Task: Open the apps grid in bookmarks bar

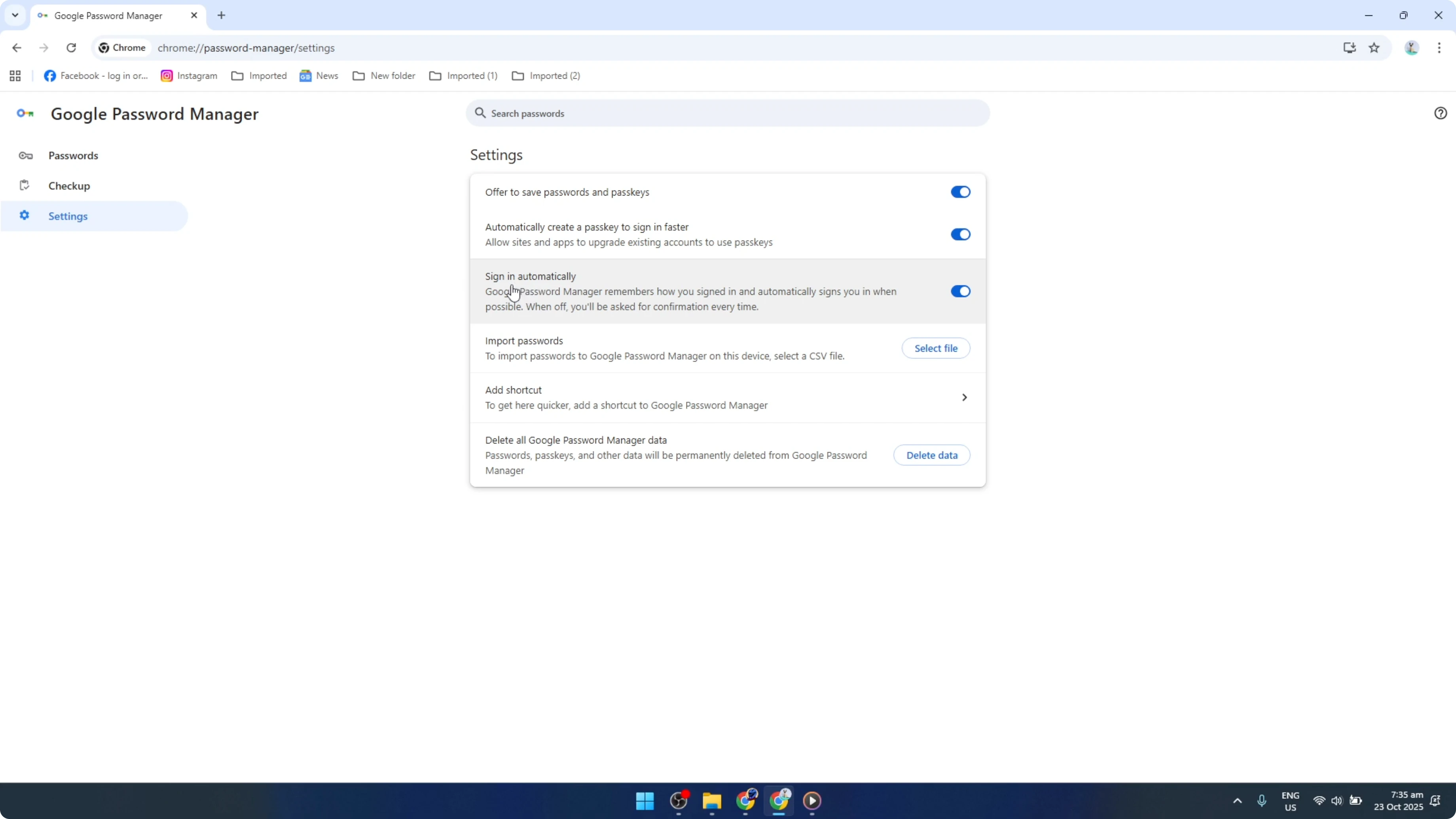Action: pos(15,76)
